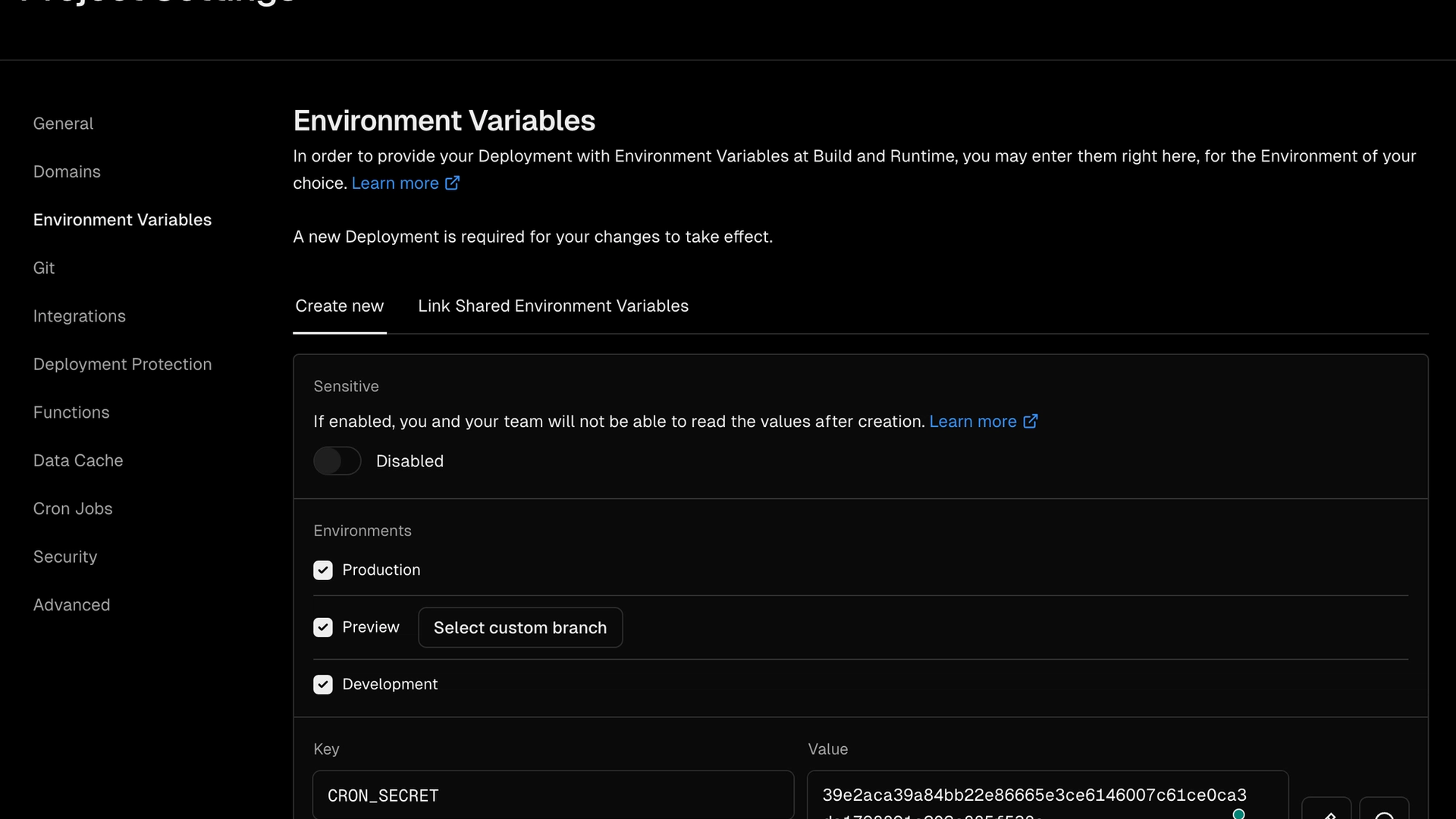Open Deployment Protection settings page
Image resolution: width=1456 pixels, height=819 pixels.
pyautogui.click(x=122, y=365)
